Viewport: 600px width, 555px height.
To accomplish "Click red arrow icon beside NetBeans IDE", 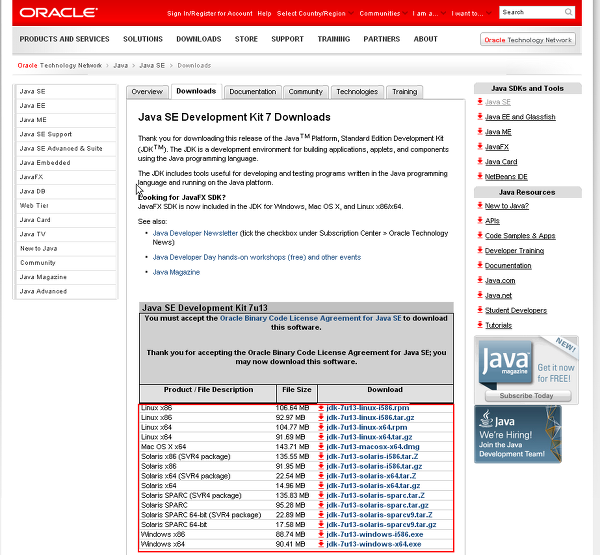I will (480, 176).
